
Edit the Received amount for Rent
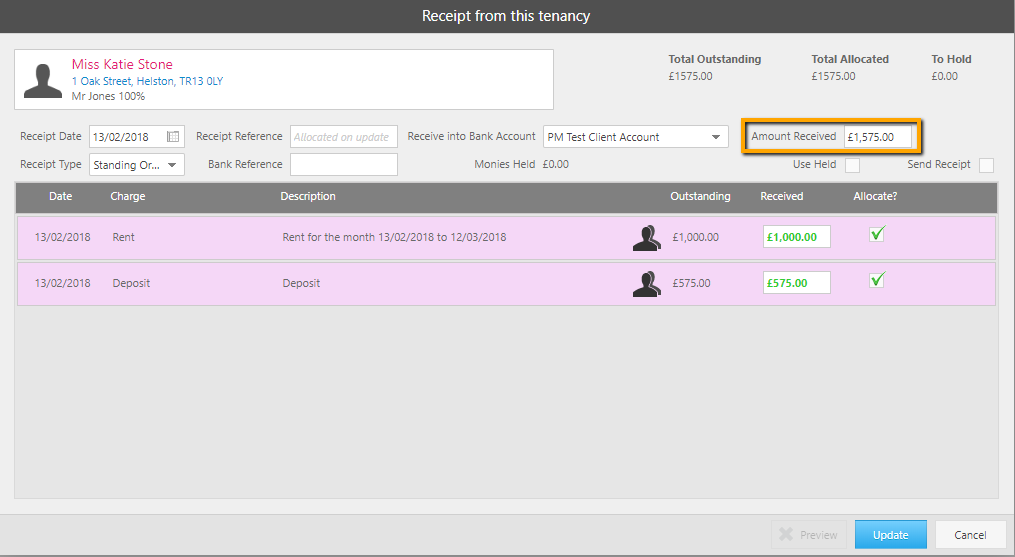pos(797,237)
